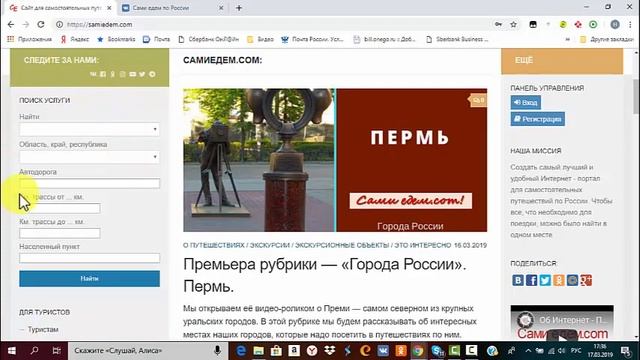Open Microsoft Edge from taskbar
The image size is (640, 360).
[x=241, y=351]
